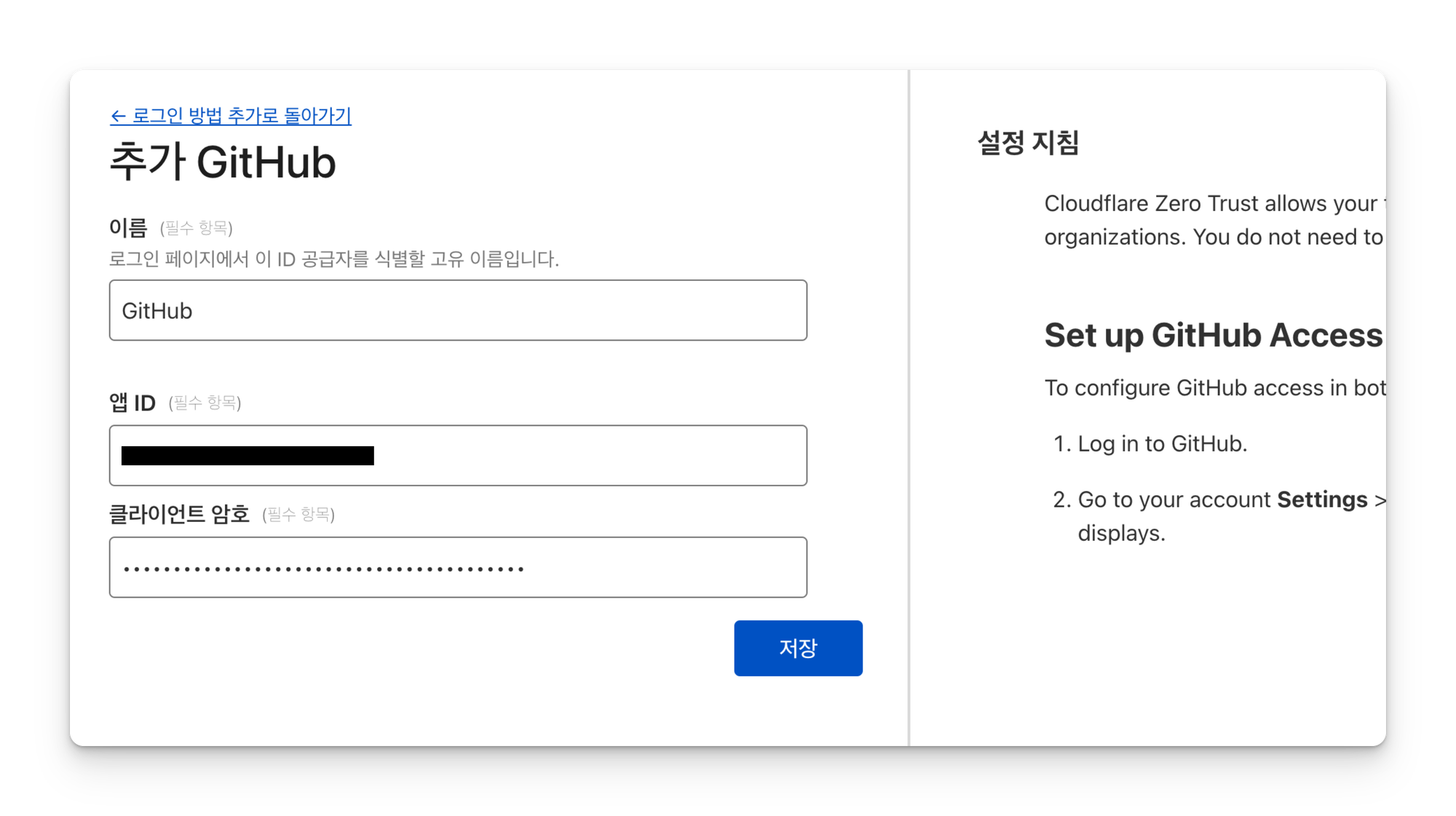
Task: Click the 설정 지침 panel heading
Action: coord(1028,143)
